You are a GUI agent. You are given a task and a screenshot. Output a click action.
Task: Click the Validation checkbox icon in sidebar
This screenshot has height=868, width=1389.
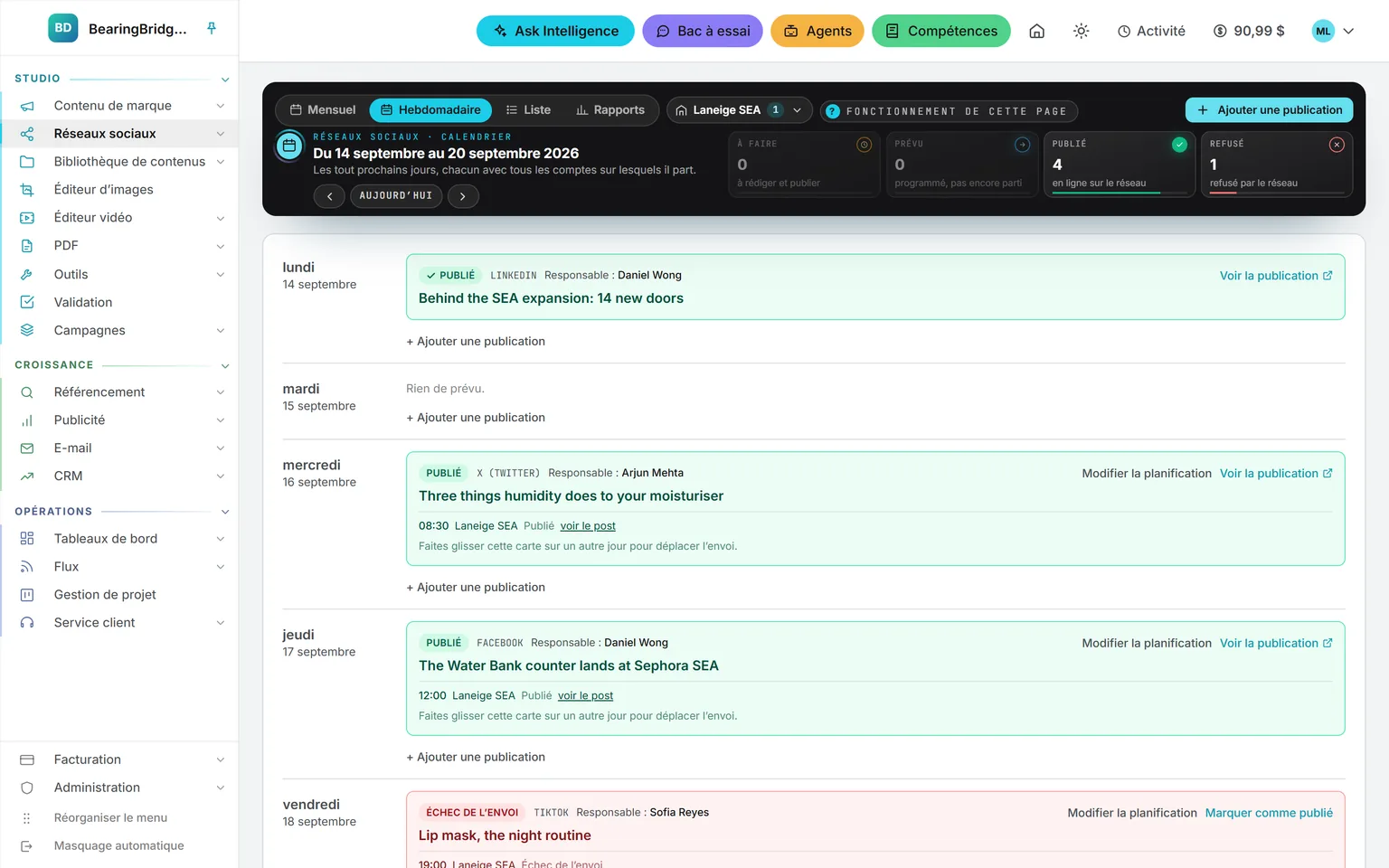coord(27,302)
